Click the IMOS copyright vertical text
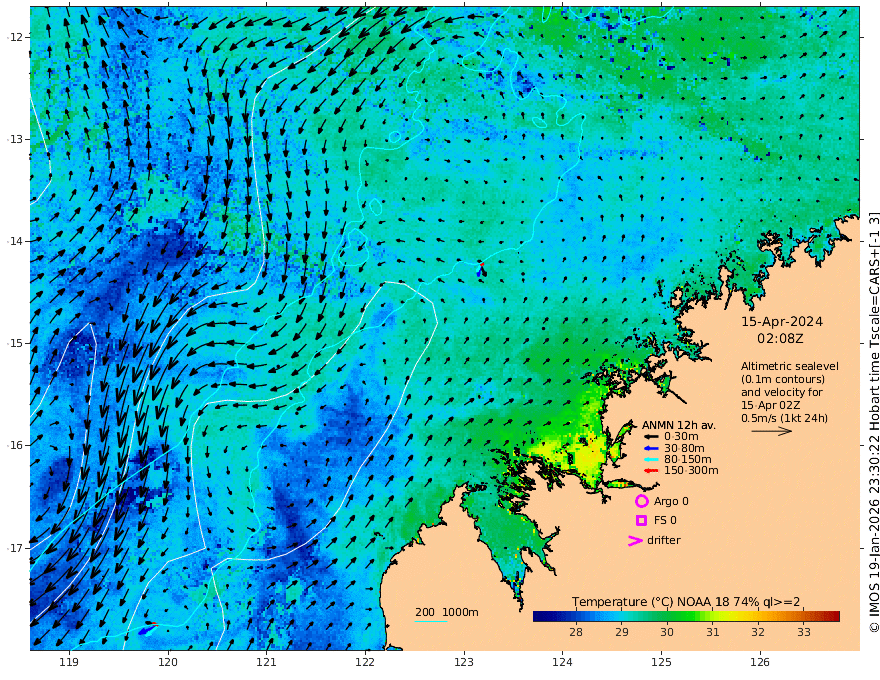 click(x=874, y=421)
